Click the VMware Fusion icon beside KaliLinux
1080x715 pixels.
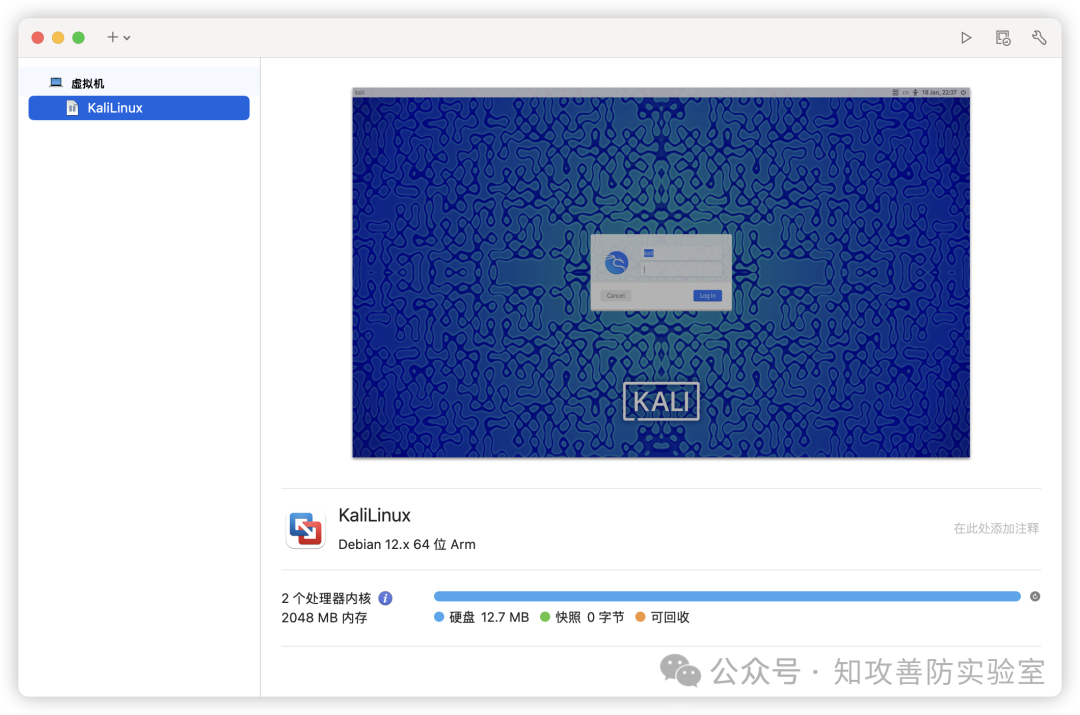pos(305,530)
